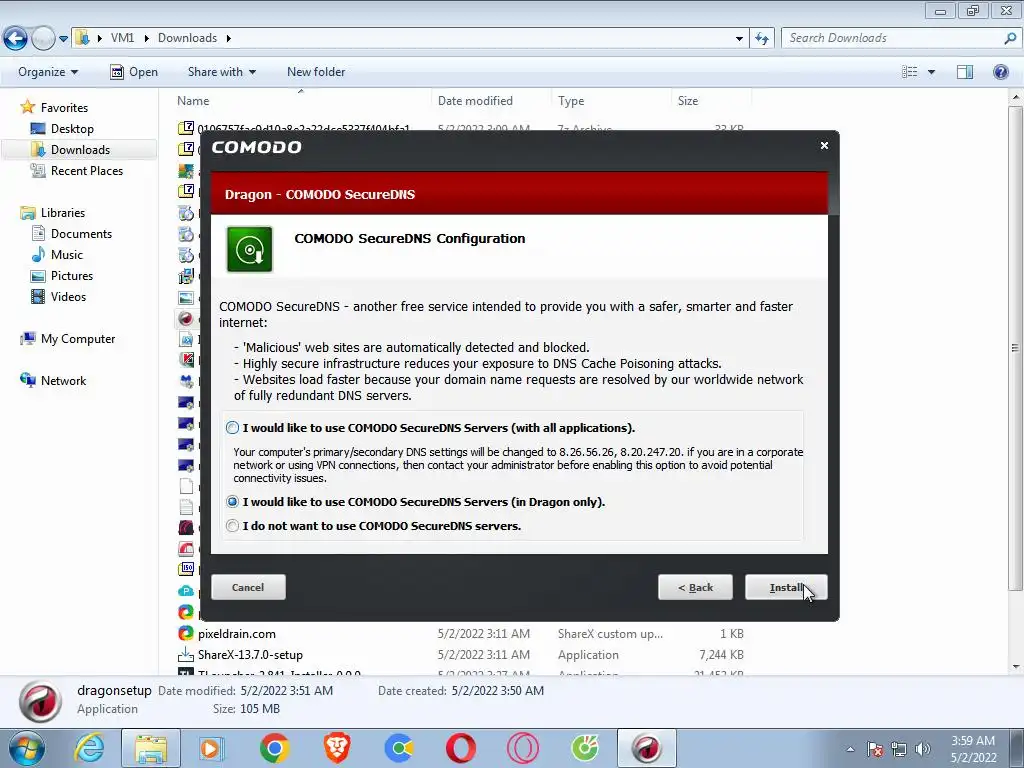
Task: Open volume speaker tray icon
Action: (x=923, y=749)
